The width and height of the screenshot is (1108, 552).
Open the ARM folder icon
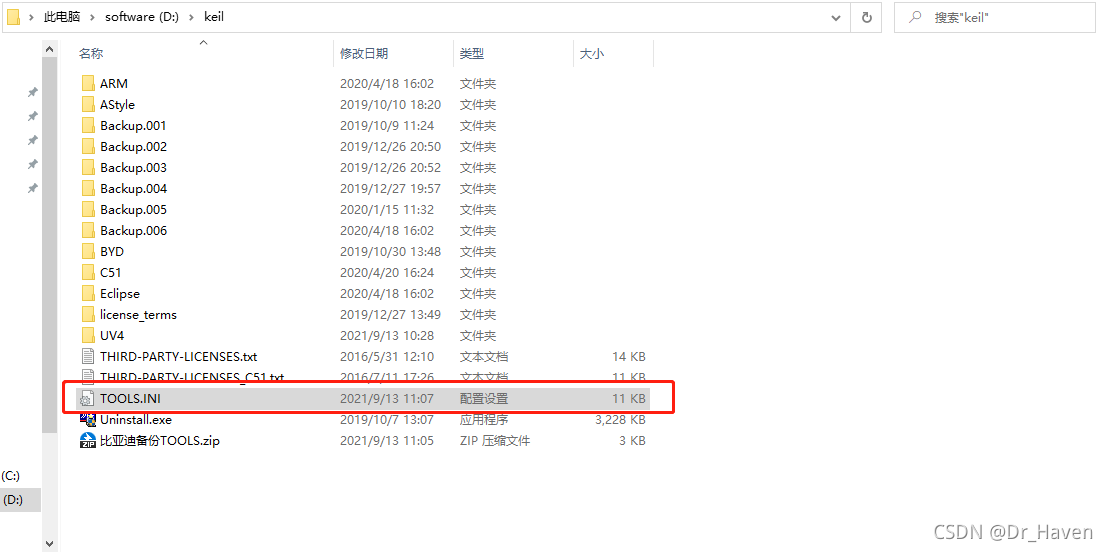pos(88,83)
